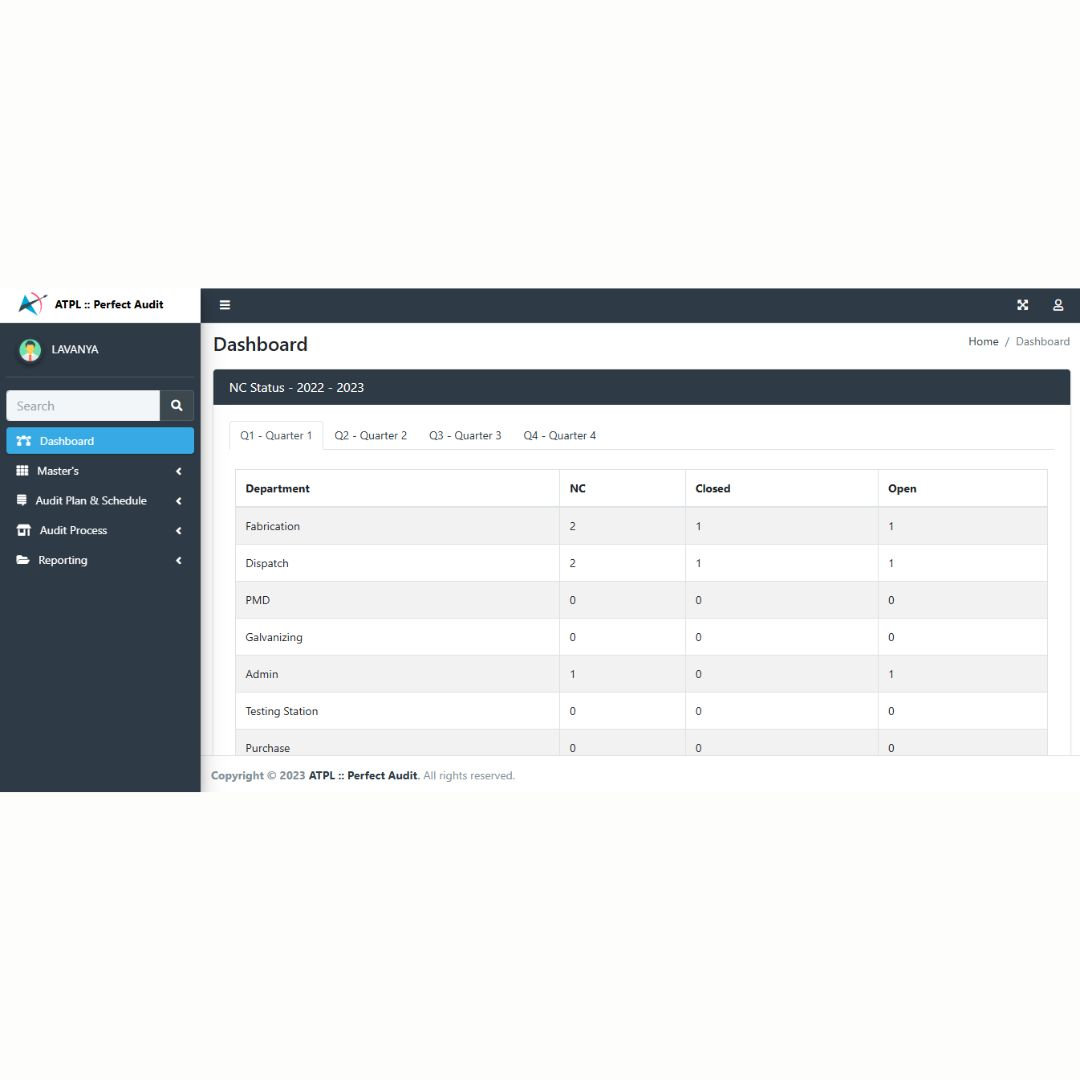1080x1080 pixels.
Task: Select the Fabrication department row
Action: [x=272, y=526]
